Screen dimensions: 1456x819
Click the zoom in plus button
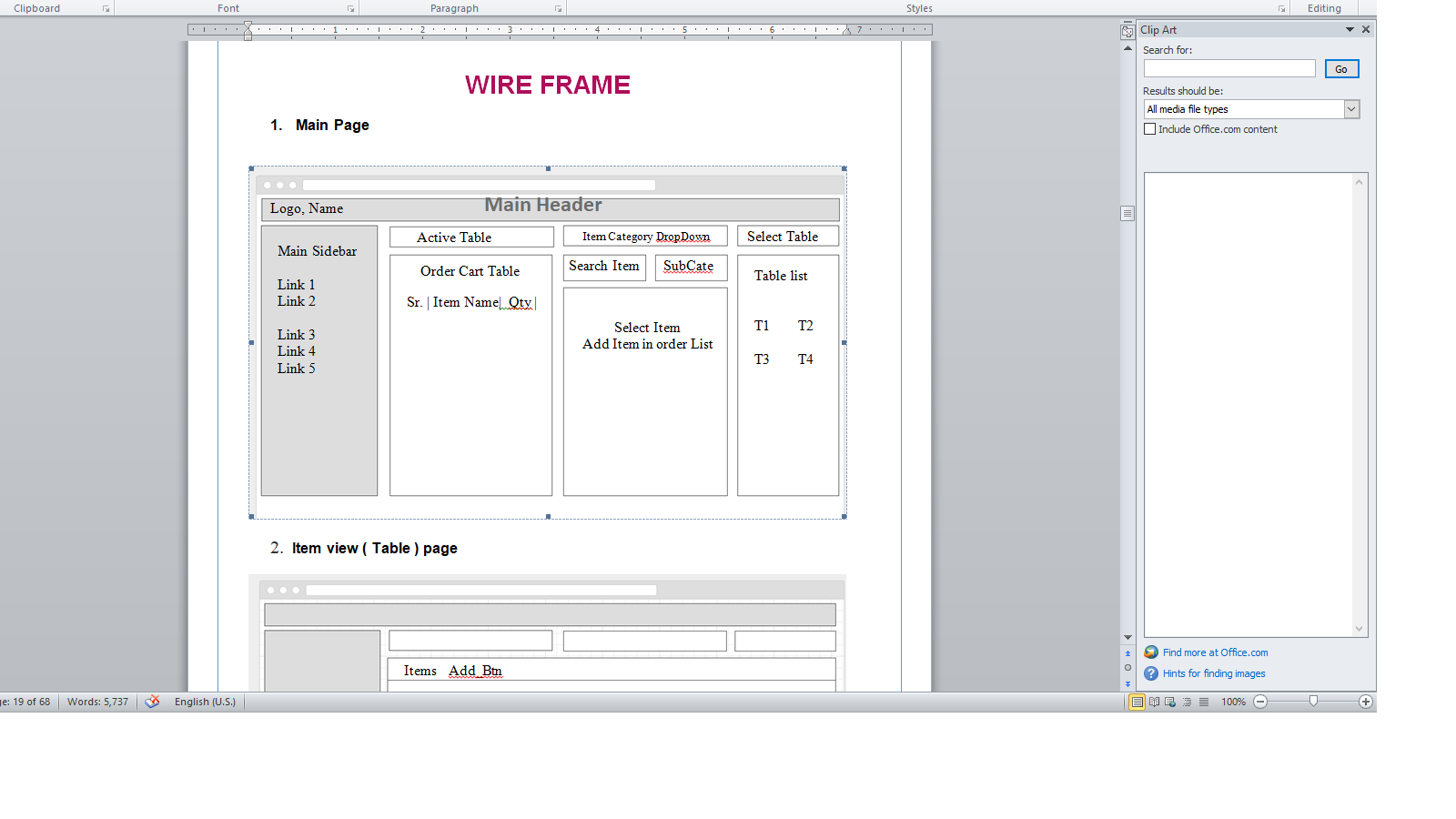(x=1365, y=702)
